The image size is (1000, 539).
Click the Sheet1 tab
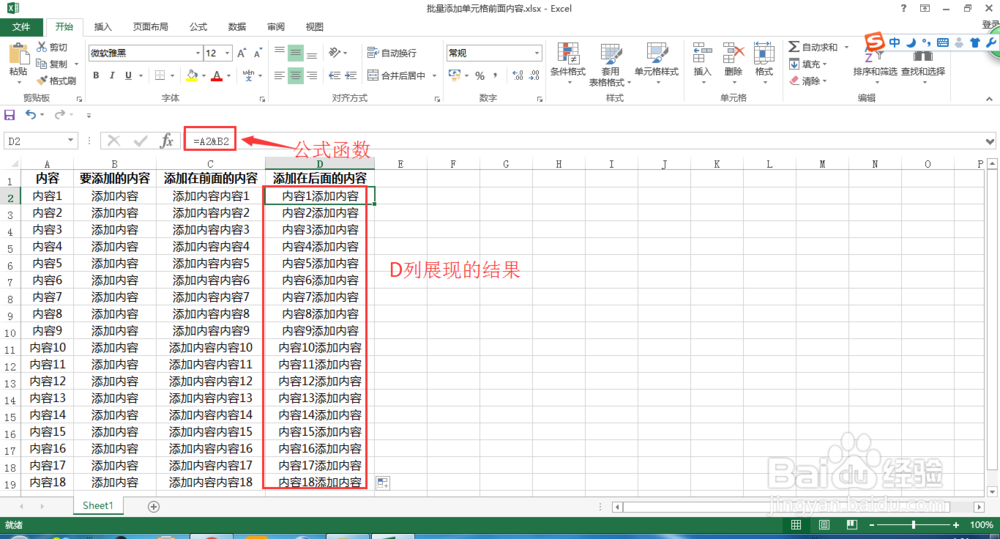98,506
